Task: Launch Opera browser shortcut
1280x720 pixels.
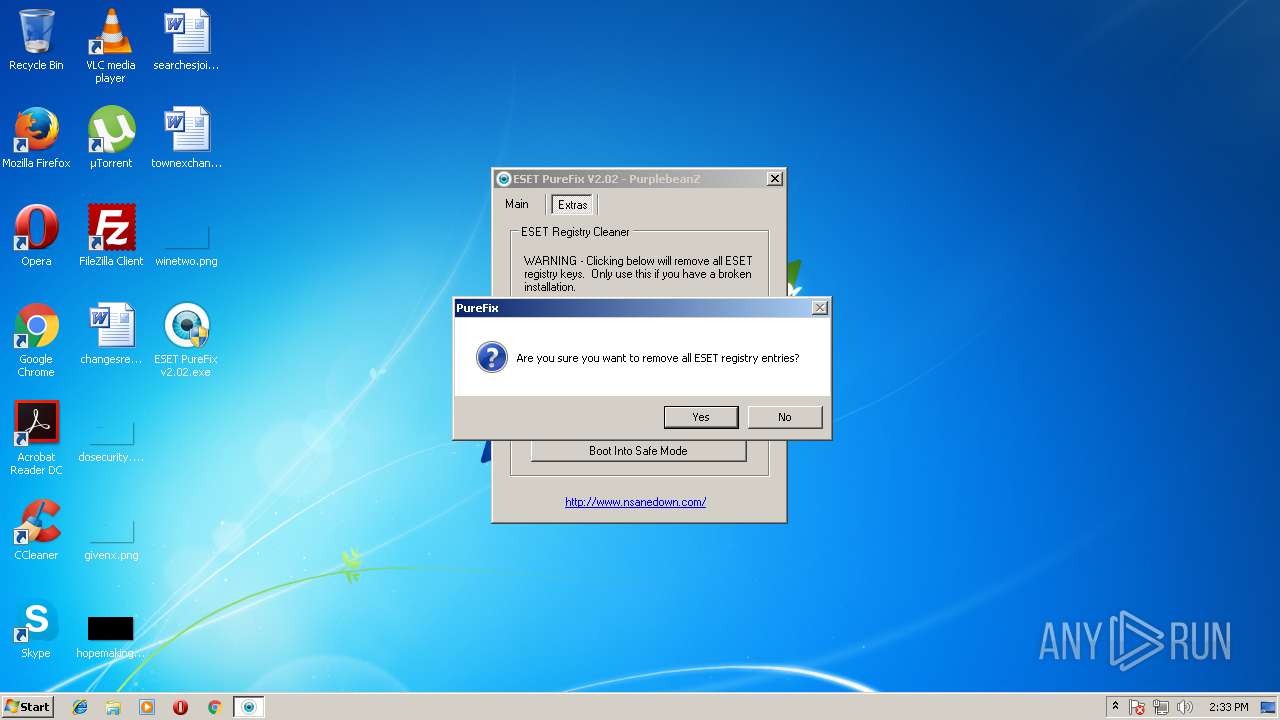Action: [x=36, y=236]
